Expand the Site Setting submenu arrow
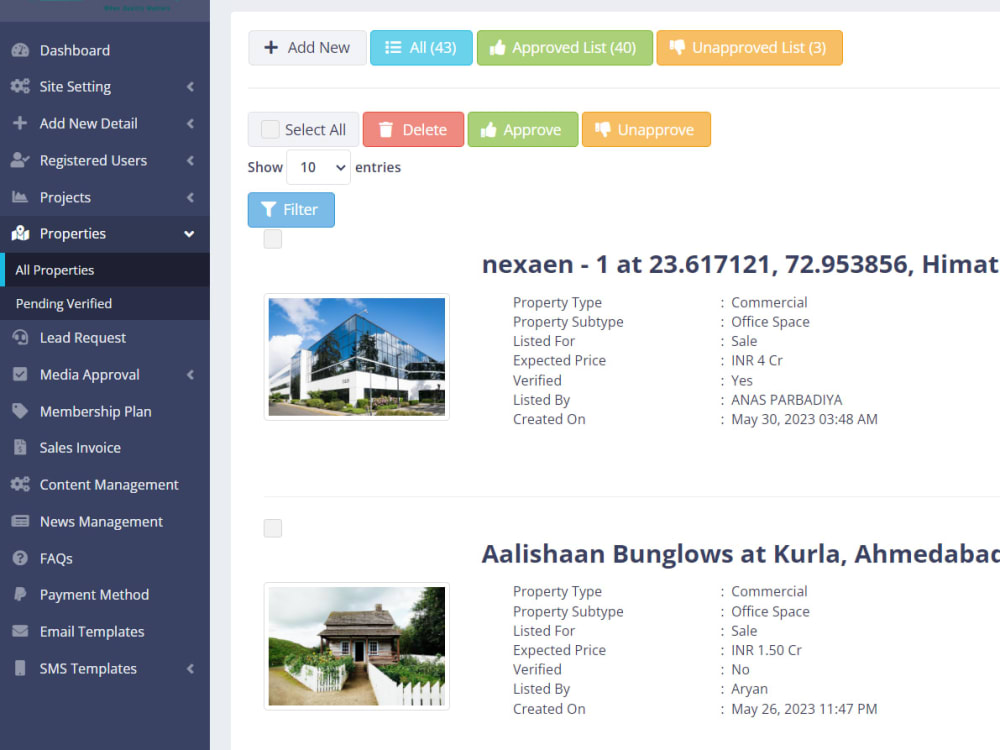Image resolution: width=1000 pixels, height=750 pixels. coord(190,86)
